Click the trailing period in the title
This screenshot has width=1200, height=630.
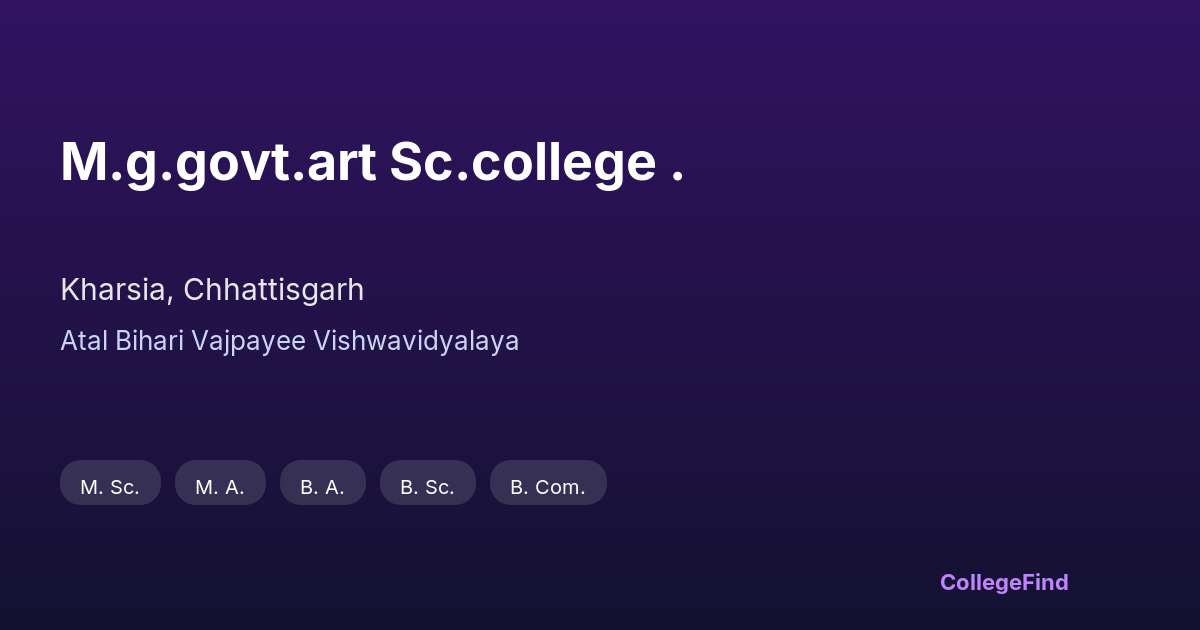click(x=678, y=177)
